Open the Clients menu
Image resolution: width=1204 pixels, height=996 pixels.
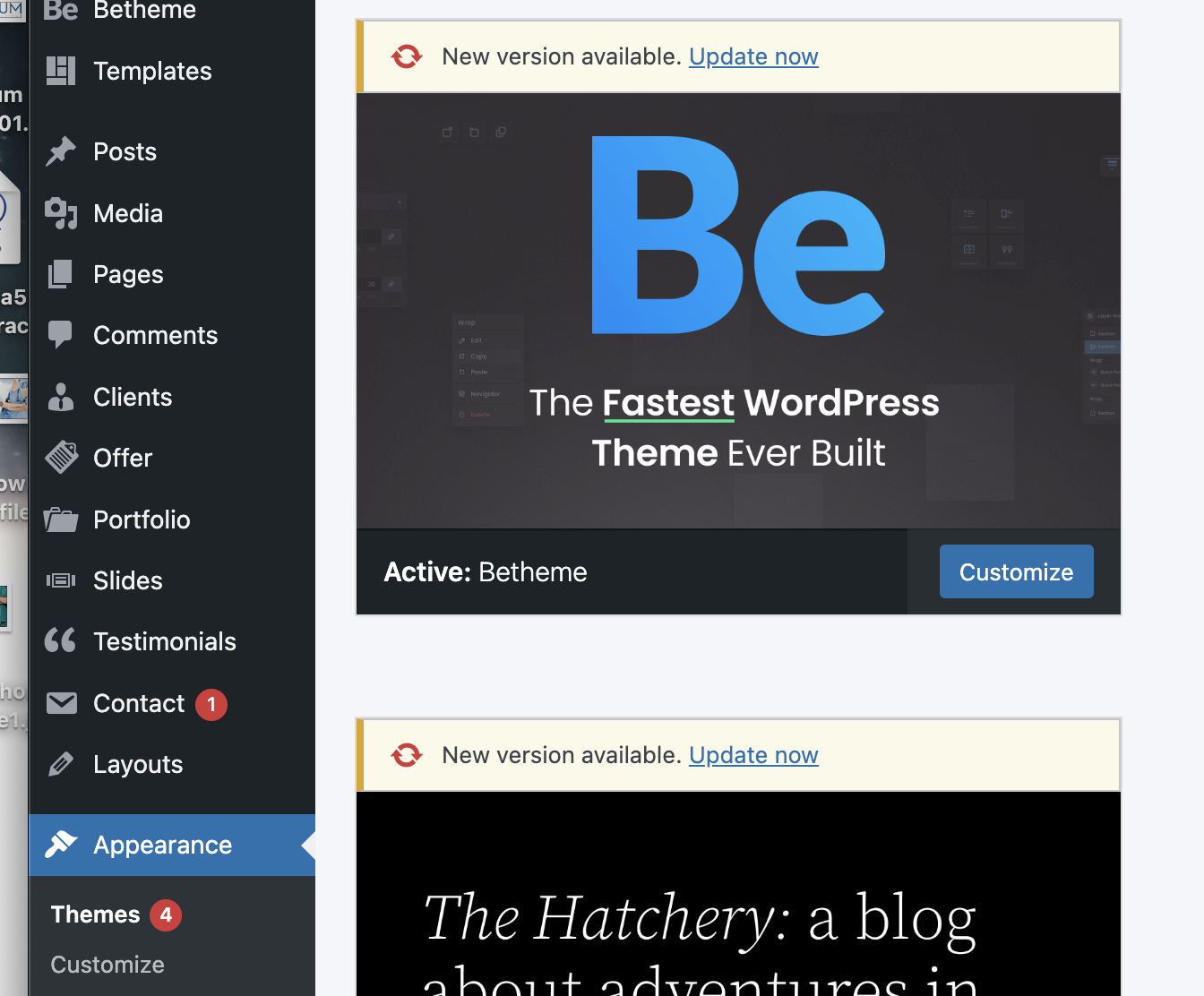(172, 397)
